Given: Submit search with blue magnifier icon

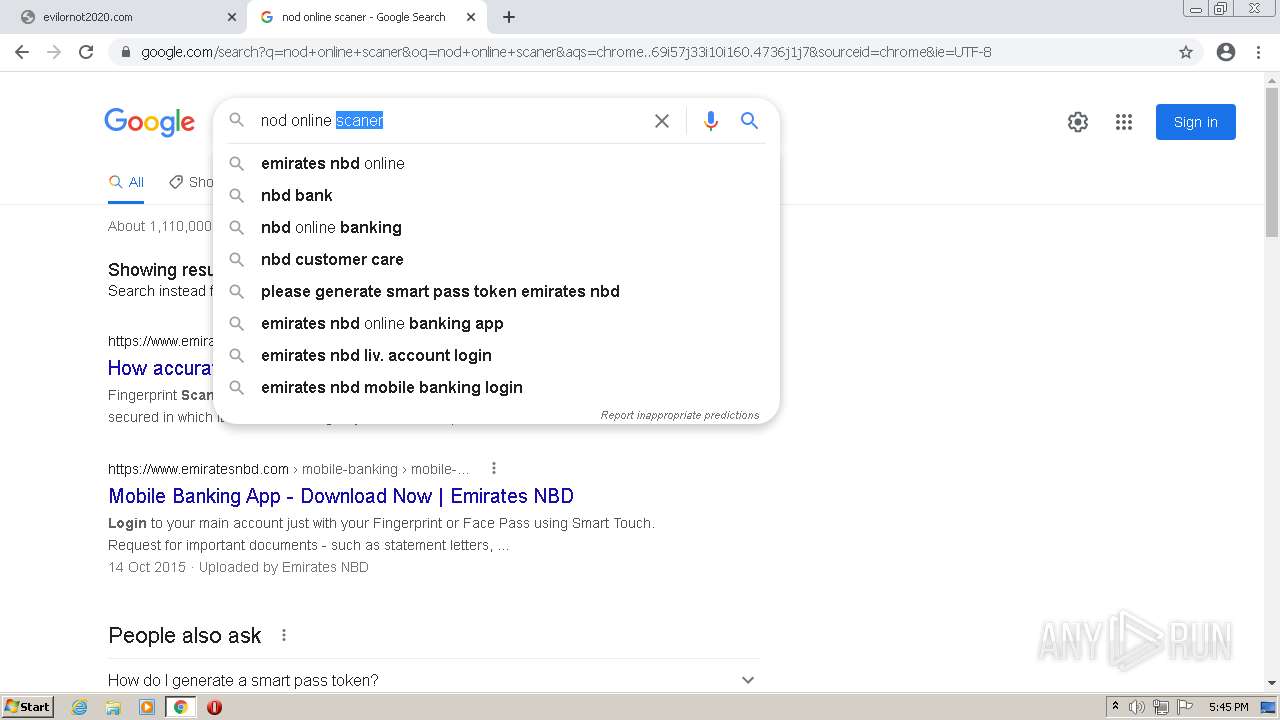Looking at the screenshot, I should click(x=749, y=121).
